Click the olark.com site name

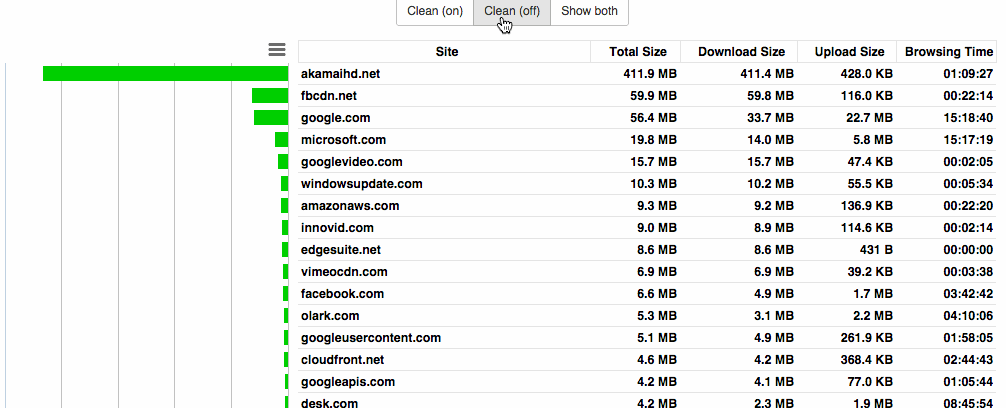[332, 316]
